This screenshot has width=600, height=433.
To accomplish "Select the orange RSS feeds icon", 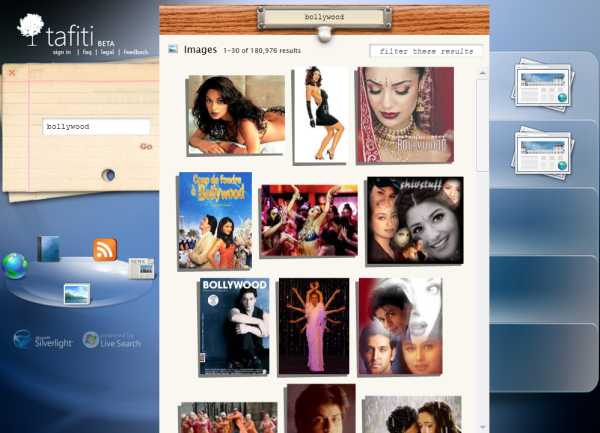I will (x=105, y=249).
